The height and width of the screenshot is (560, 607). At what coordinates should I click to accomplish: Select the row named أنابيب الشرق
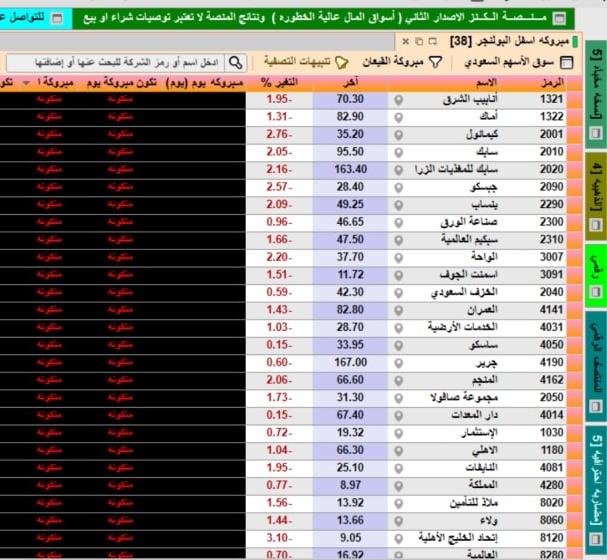470,100
